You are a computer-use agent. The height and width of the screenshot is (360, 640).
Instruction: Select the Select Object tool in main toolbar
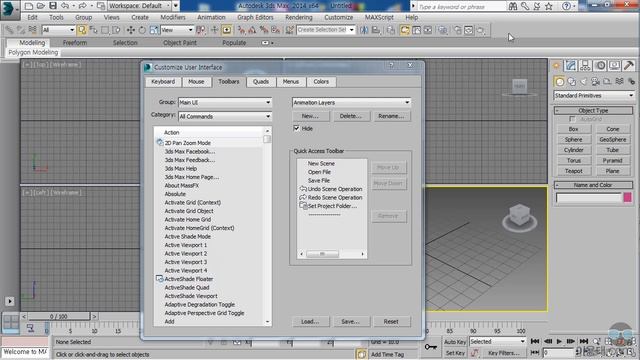(82, 30)
